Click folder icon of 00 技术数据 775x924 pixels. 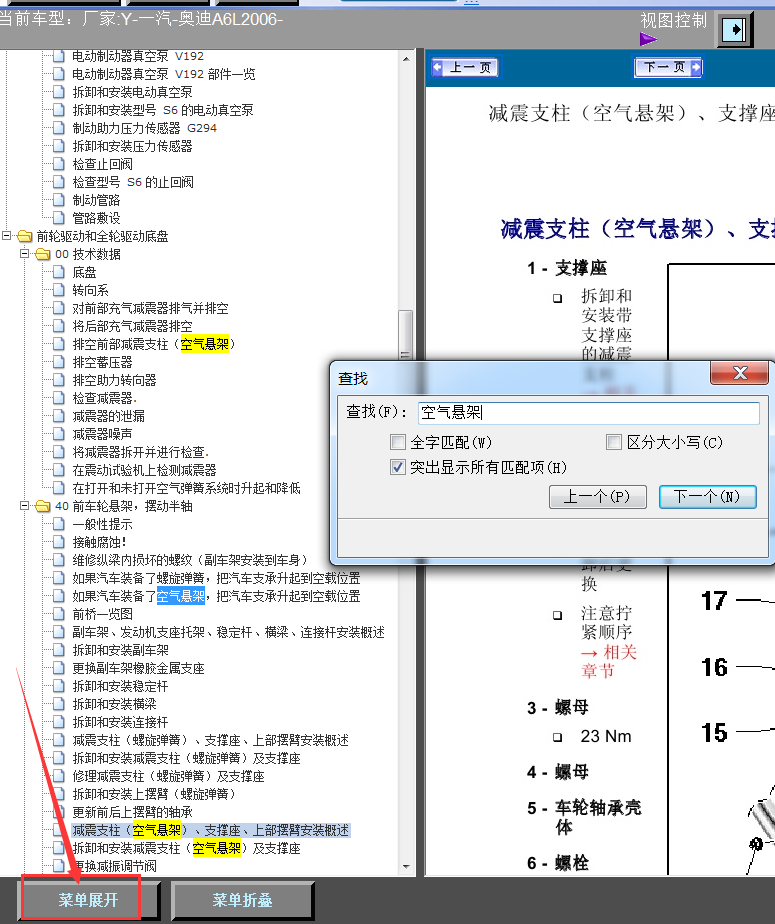43,254
